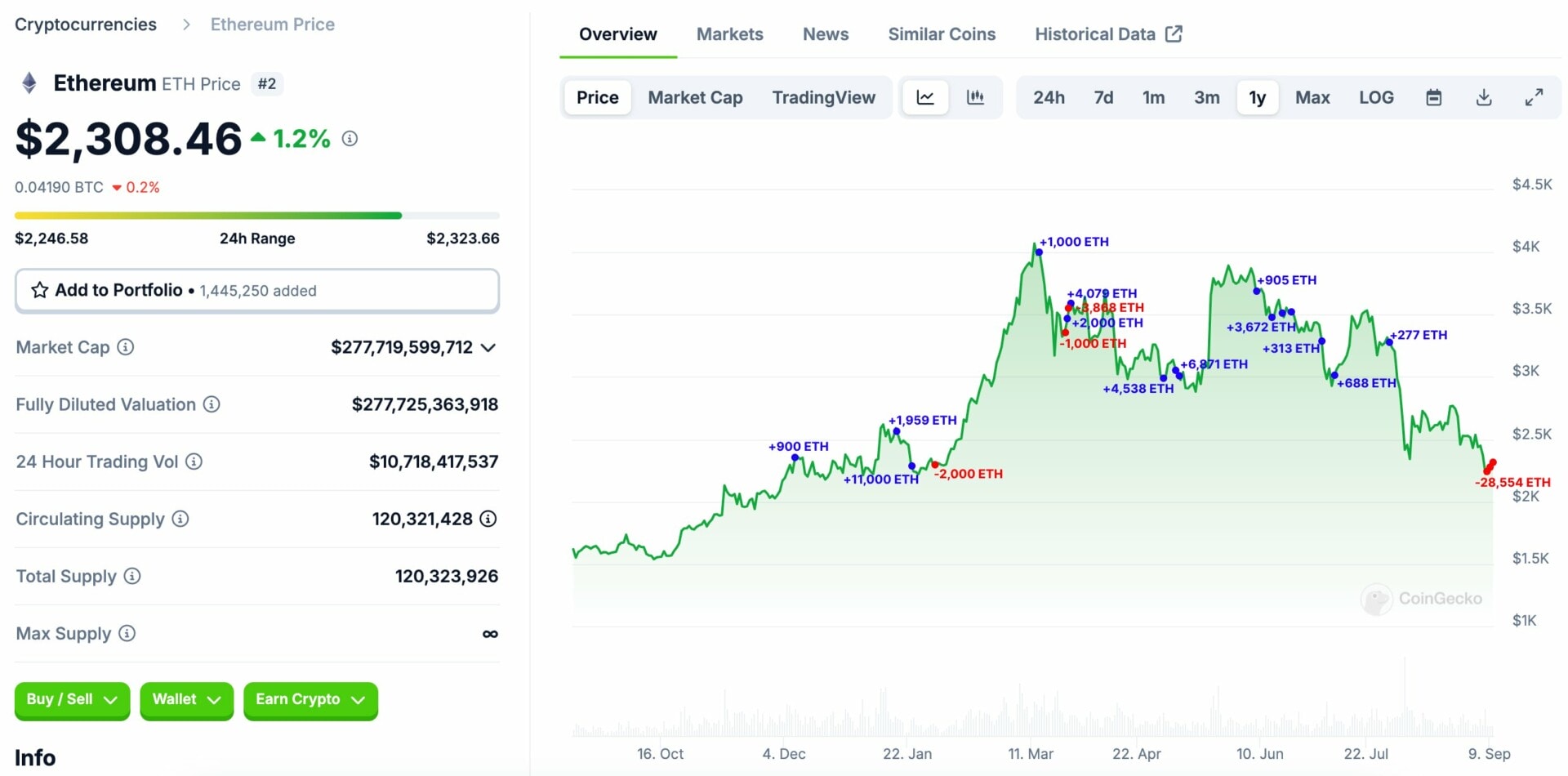Download chart data icon

[x=1484, y=98]
